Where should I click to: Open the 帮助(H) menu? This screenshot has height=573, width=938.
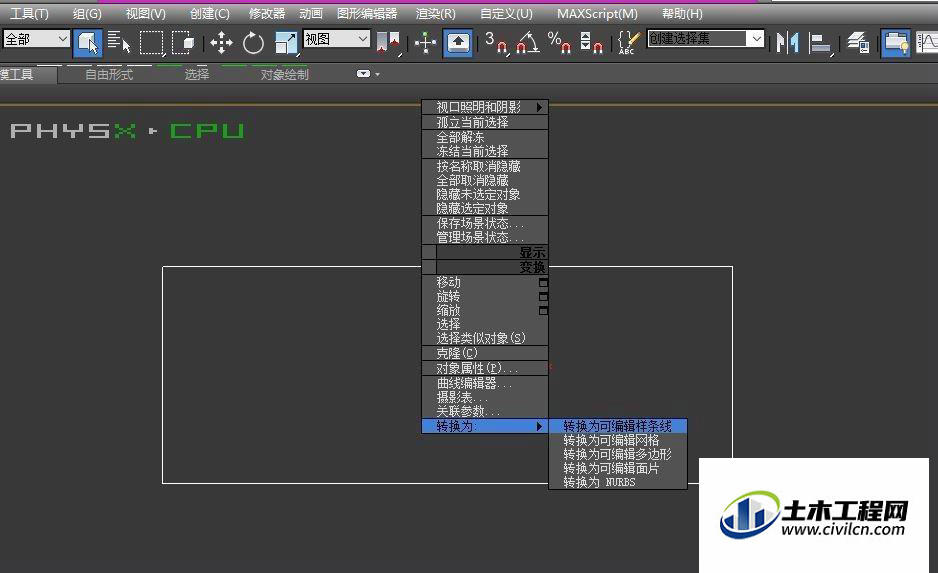coord(682,13)
